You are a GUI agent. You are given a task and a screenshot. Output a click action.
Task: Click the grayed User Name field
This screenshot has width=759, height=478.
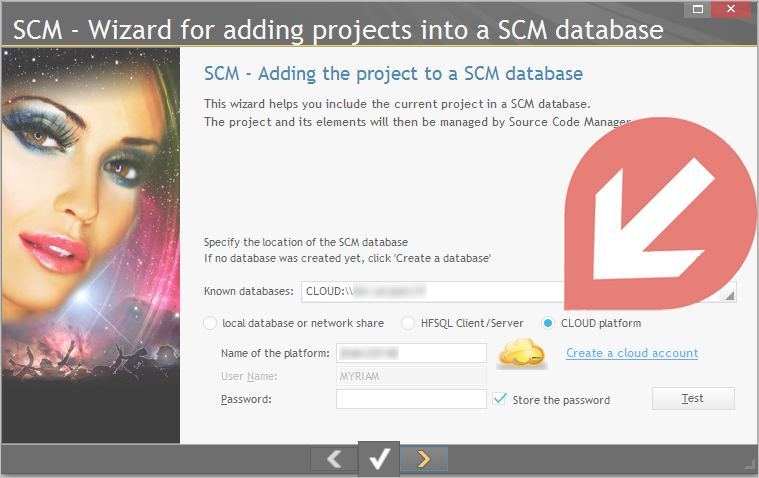click(411, 376)
